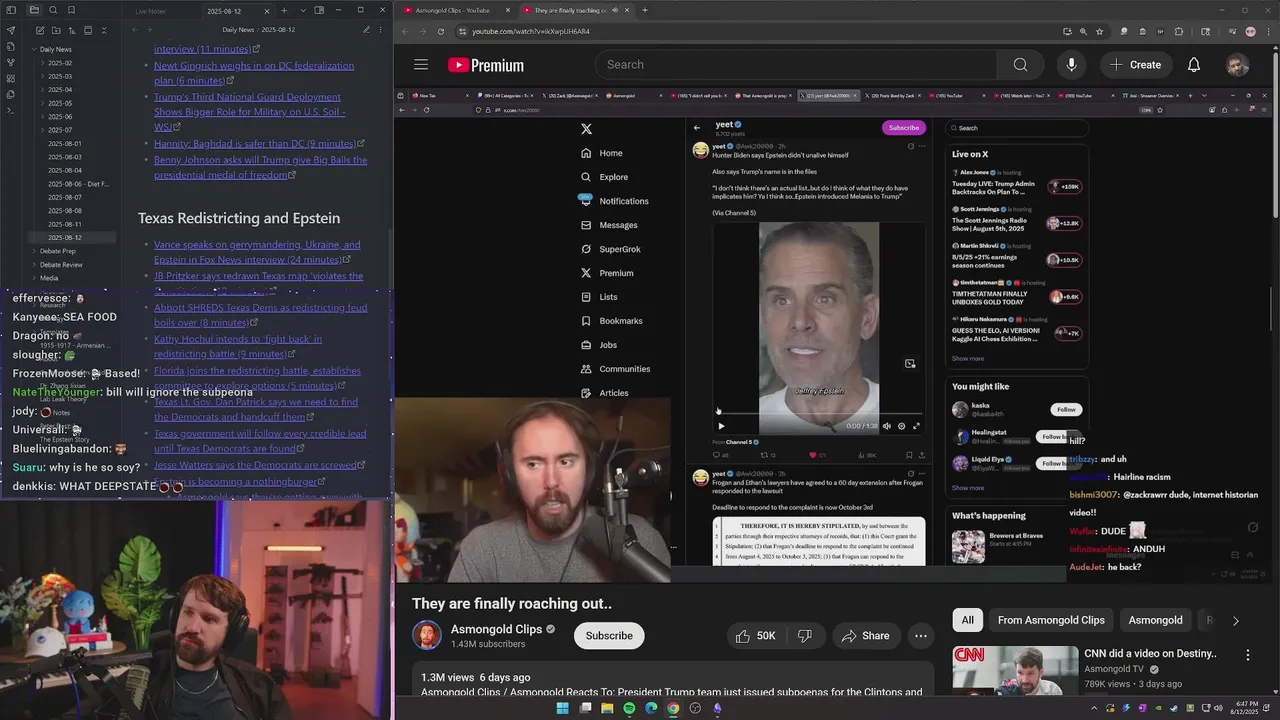This screenshot has width=1280, height=720.
Task: Open the Obsidian file explorer tab icon
Action: (34, 10)
